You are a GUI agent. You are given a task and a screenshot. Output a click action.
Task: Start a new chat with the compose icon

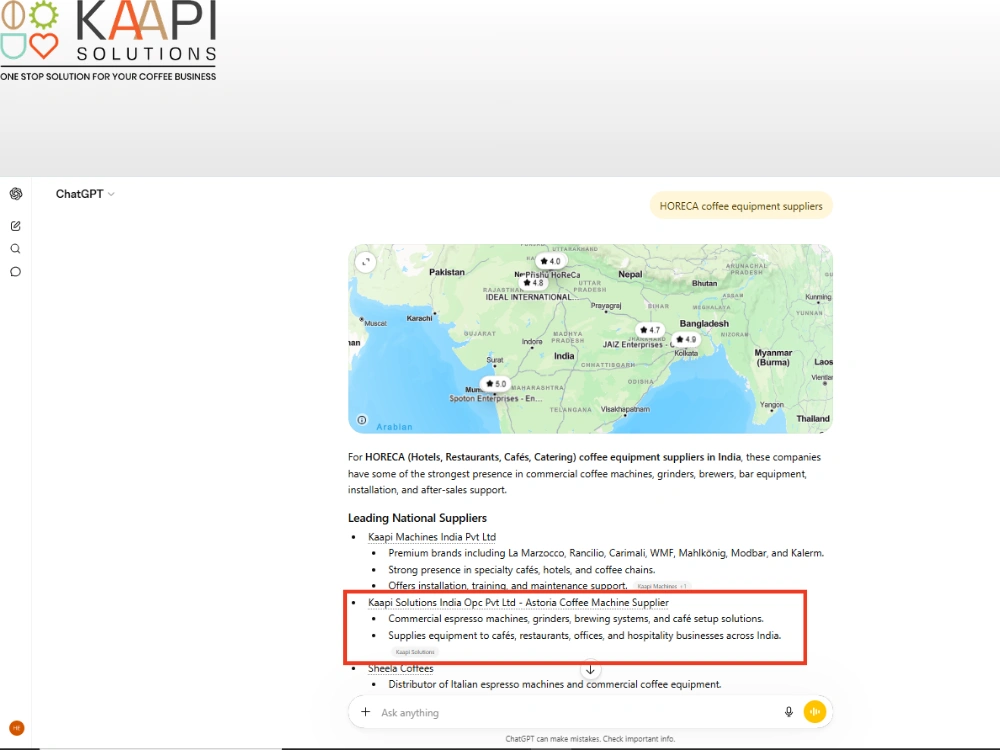coord(16,226)
